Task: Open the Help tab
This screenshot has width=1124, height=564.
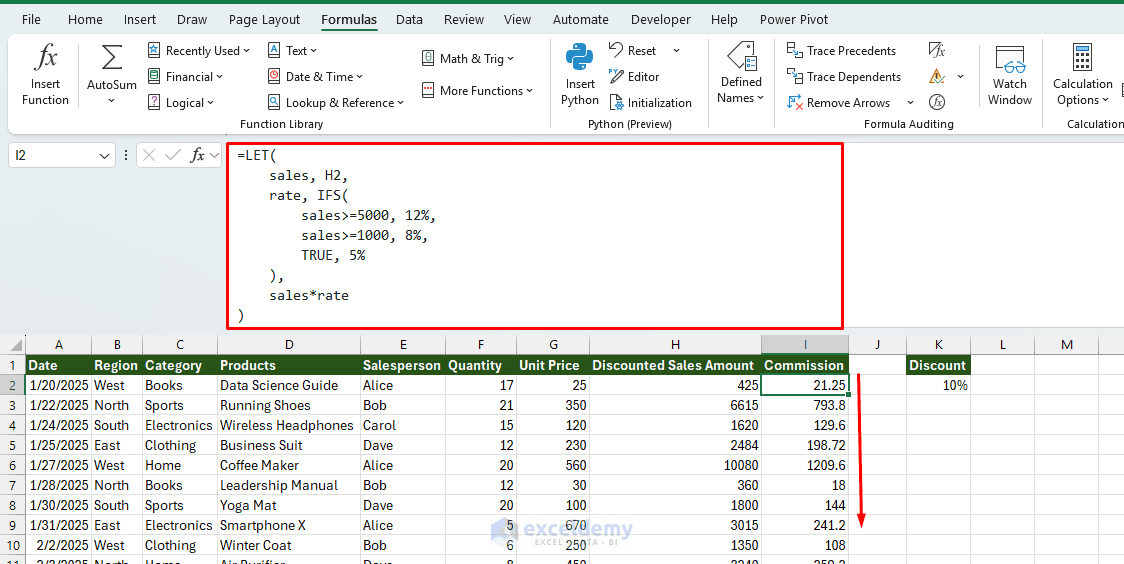Action: [723, 19]
